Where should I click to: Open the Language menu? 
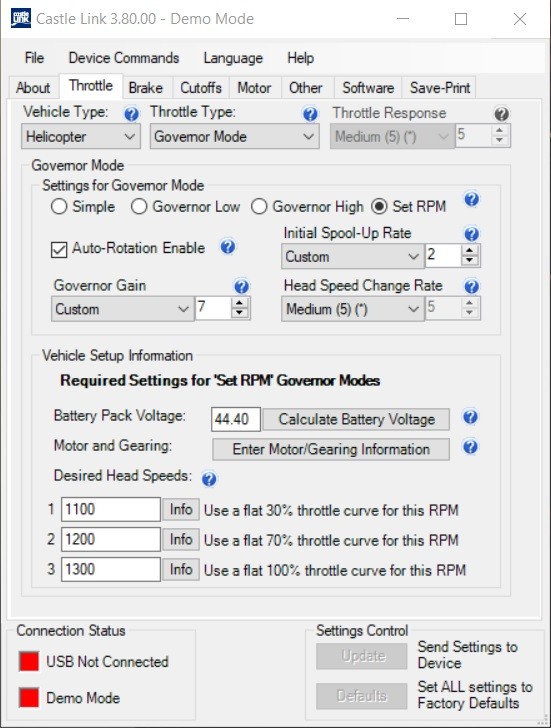click(x=233, y=58)
